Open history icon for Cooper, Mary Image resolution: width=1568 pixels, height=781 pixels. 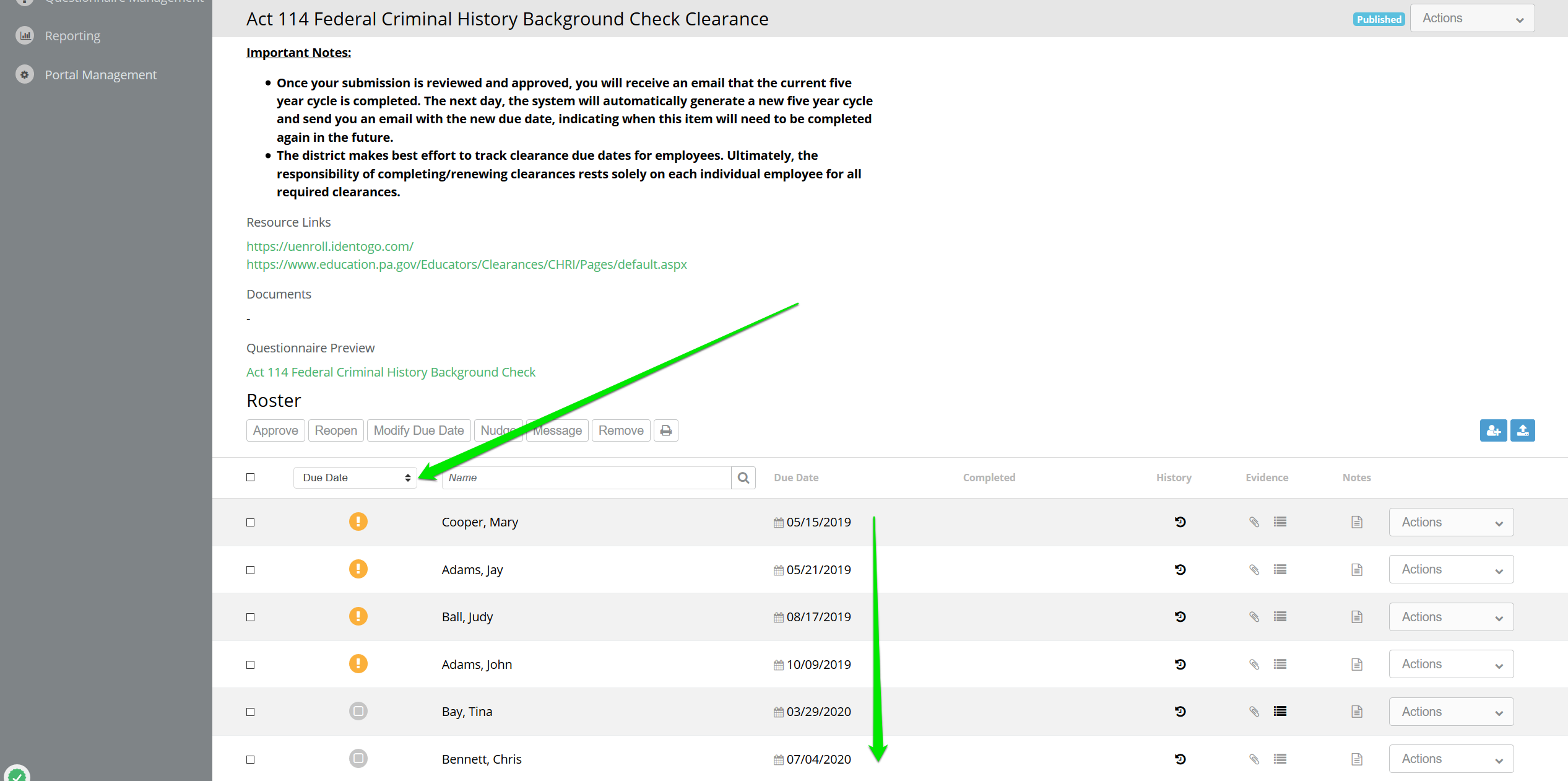(x=1180, y=522)
